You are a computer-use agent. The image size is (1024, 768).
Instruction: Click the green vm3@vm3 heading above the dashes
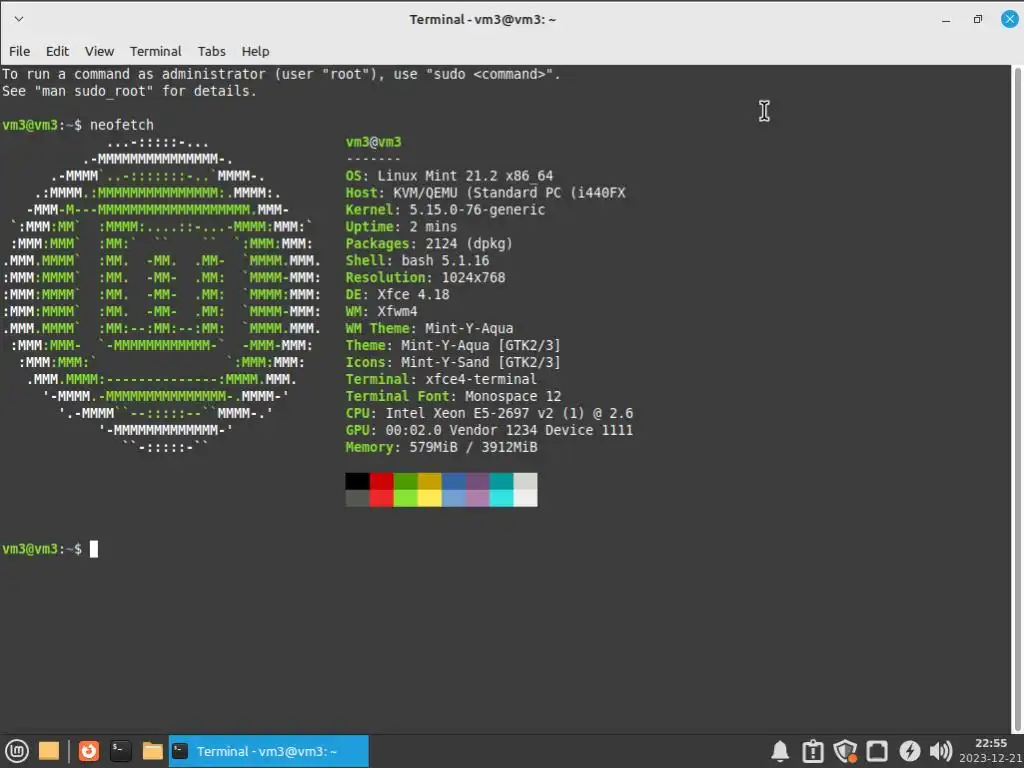click(x=374, y=142)
